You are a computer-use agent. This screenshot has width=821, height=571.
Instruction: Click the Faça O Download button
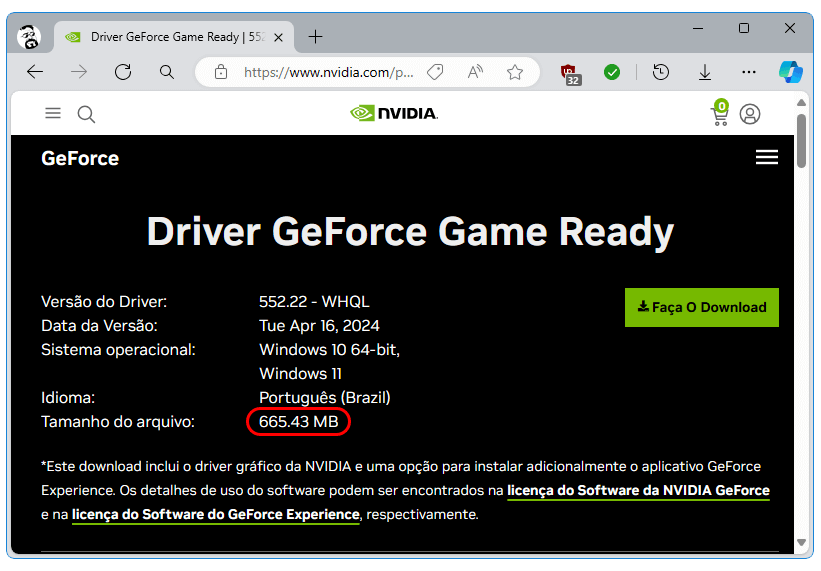coord(702,307)
